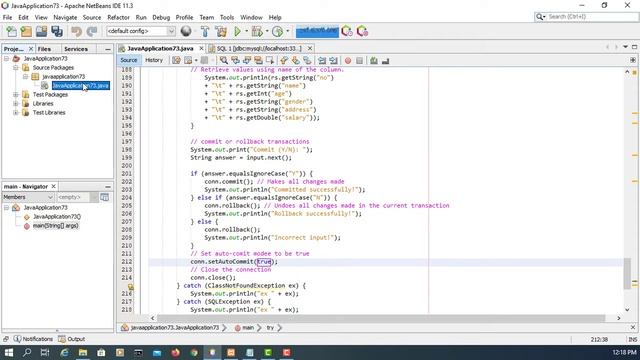Clean and Build with hammer-broom icon
This screenshot has width=640, height=360.
click(x=221, y=31)
